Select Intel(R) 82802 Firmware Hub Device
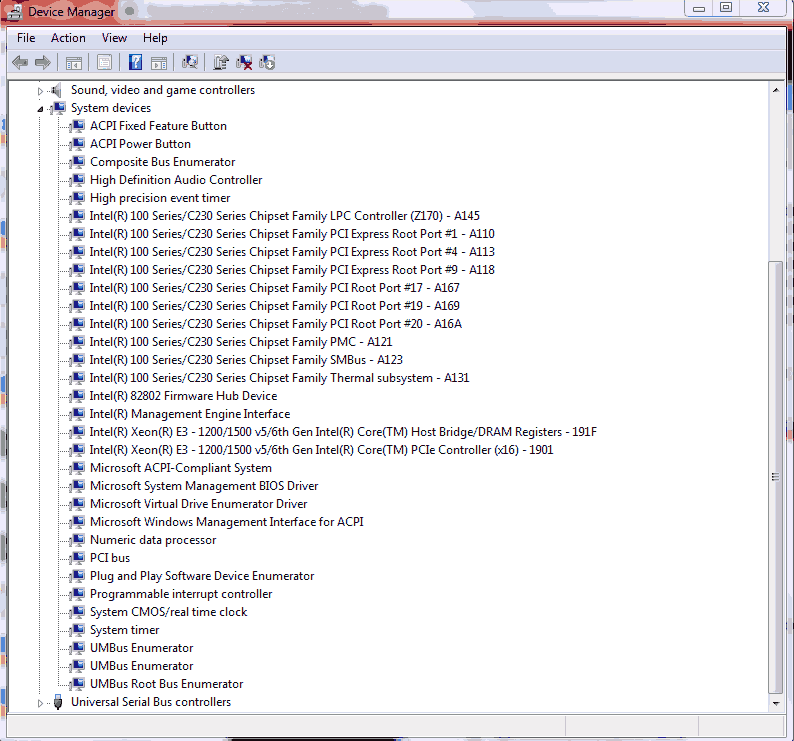The width and height of the screenshot is (794, 741). coord(183,396)
